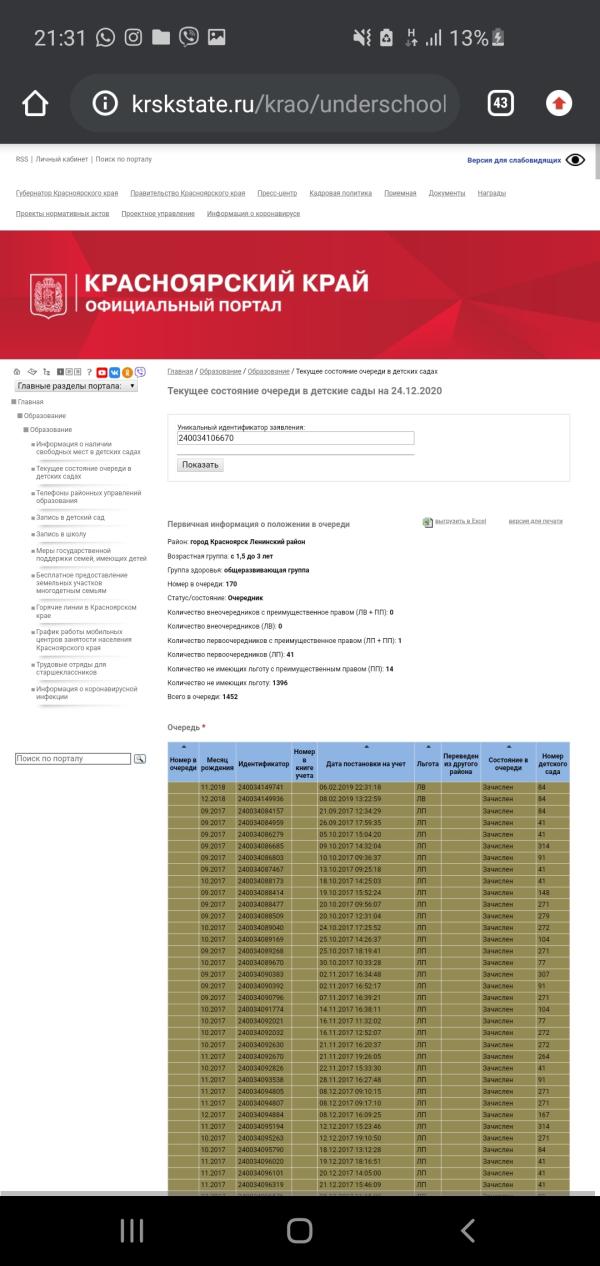Open 'Трудовые отряды для старшеклассников' item
Viewport: 600px width, 1266px height.
[x=71, y=668]
